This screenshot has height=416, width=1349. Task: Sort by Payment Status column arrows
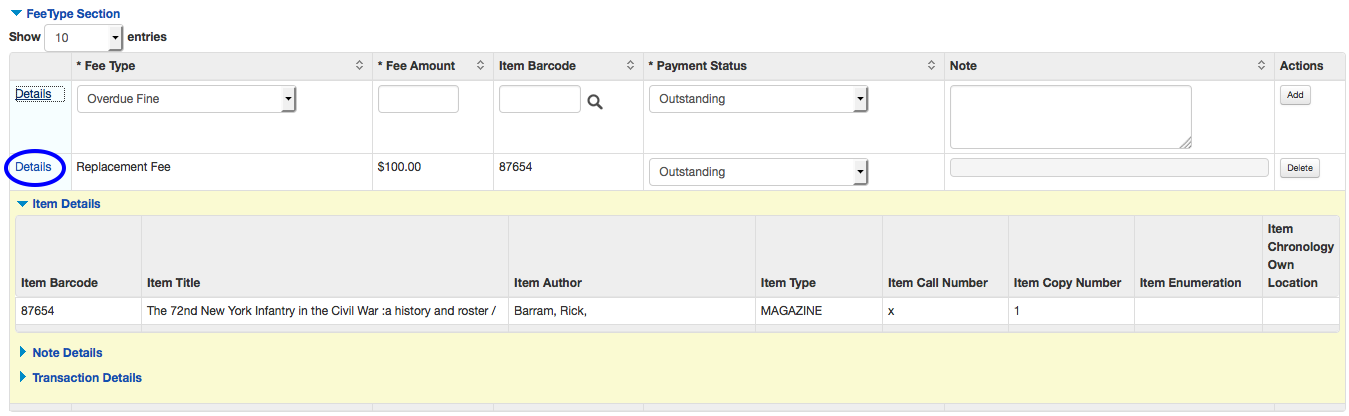pos(933,66)
